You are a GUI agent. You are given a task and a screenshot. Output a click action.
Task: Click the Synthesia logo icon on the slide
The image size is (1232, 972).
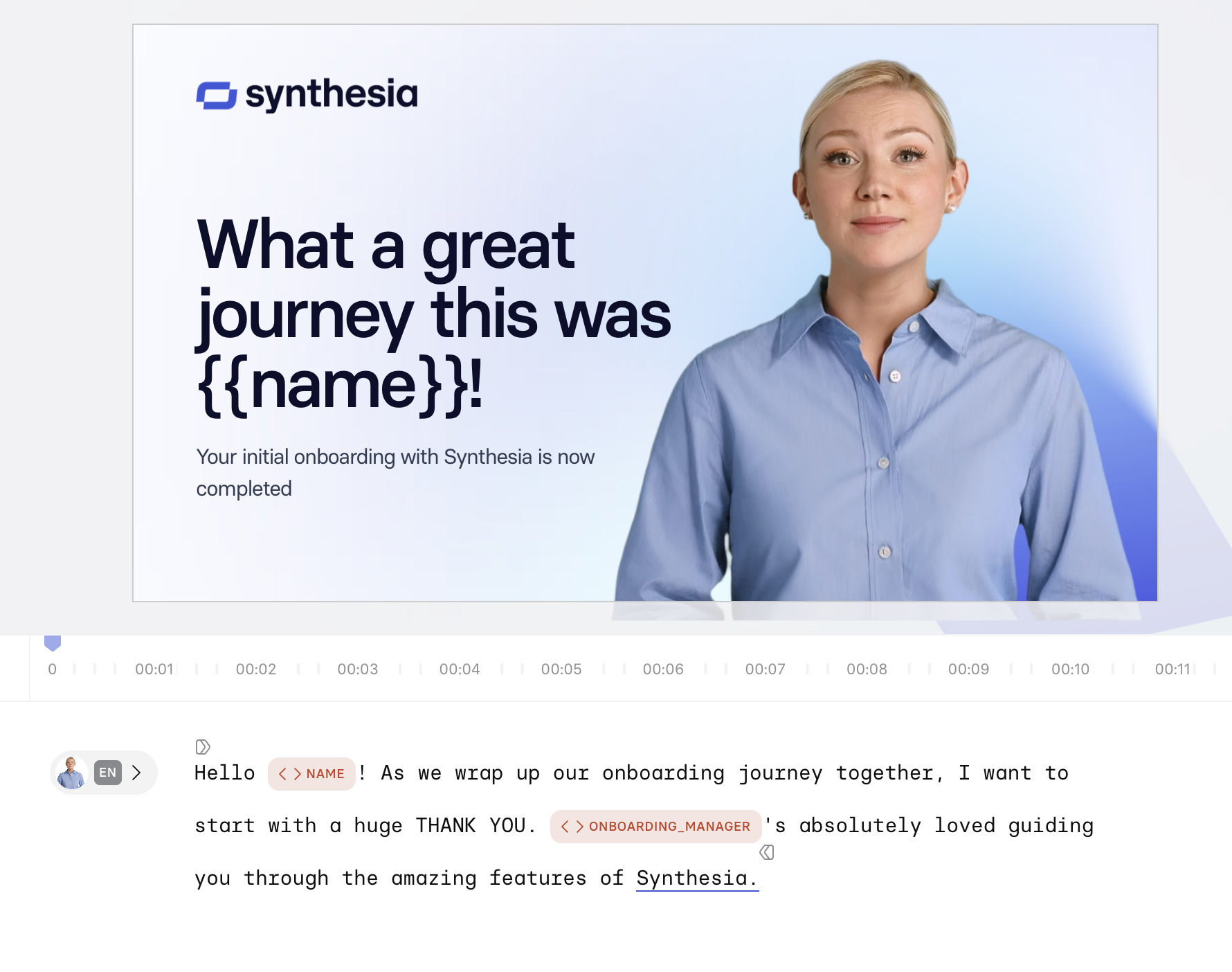tap(217, 96)
